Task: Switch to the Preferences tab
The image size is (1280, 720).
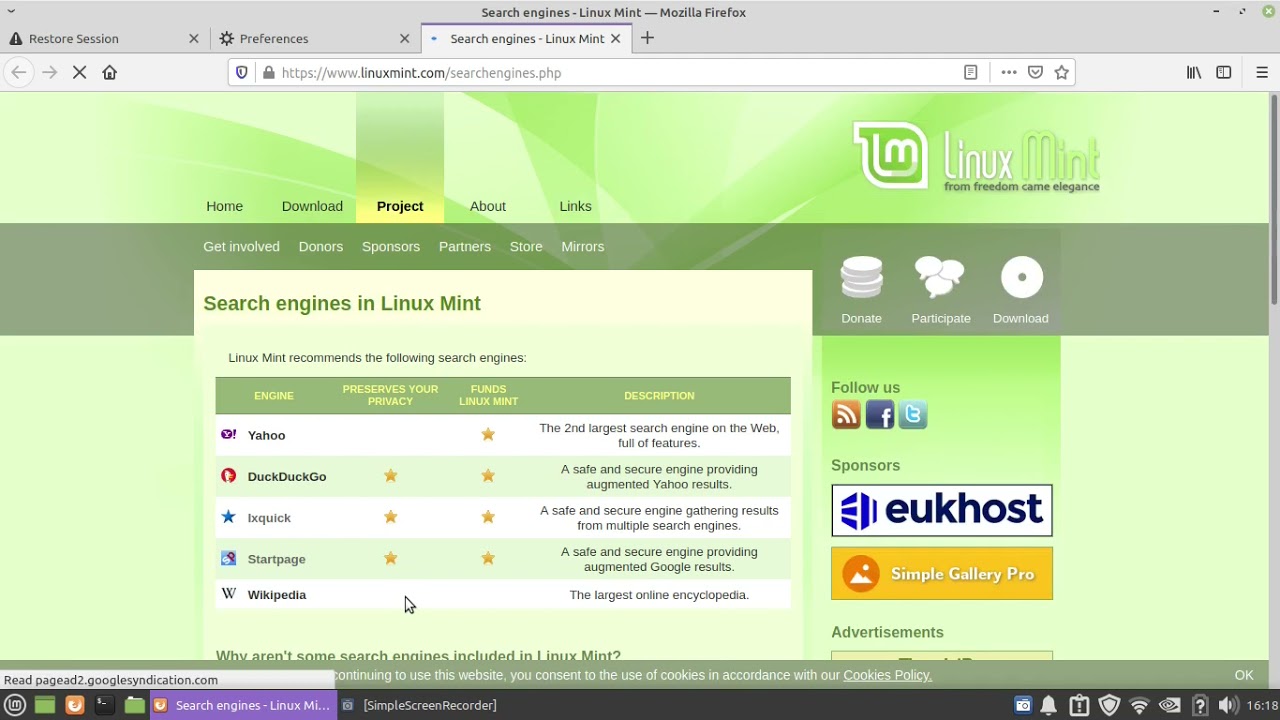Action: (316, 38)
